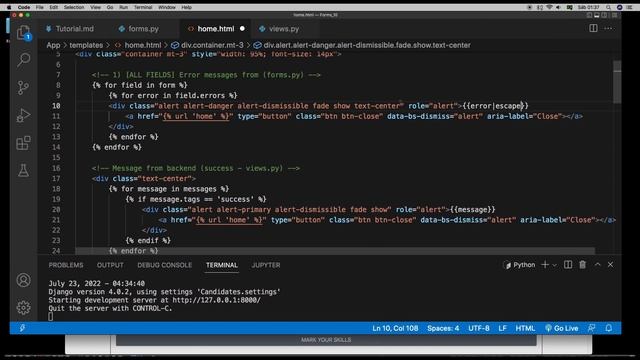Click Spotlight search icon in menu bar
Image resolution: width=640 pixels, height=360 pixels.
tap(609, 7)
